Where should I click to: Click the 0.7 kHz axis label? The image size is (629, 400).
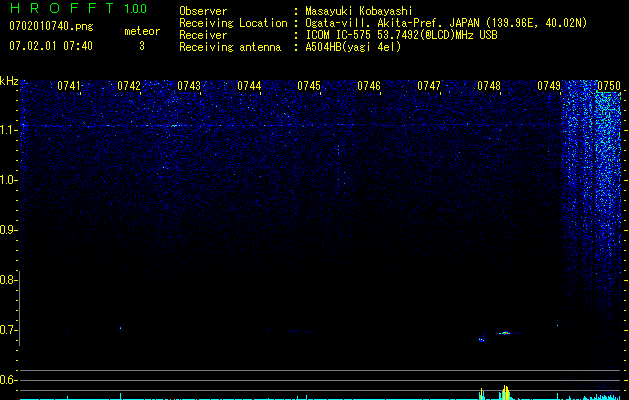(x=8, y=330)
